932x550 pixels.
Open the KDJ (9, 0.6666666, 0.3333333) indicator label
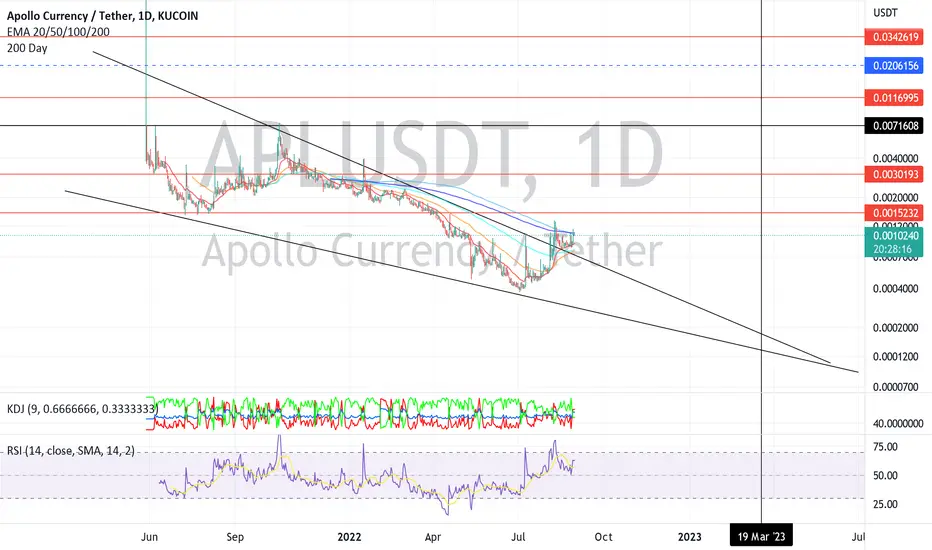(83, 408)
